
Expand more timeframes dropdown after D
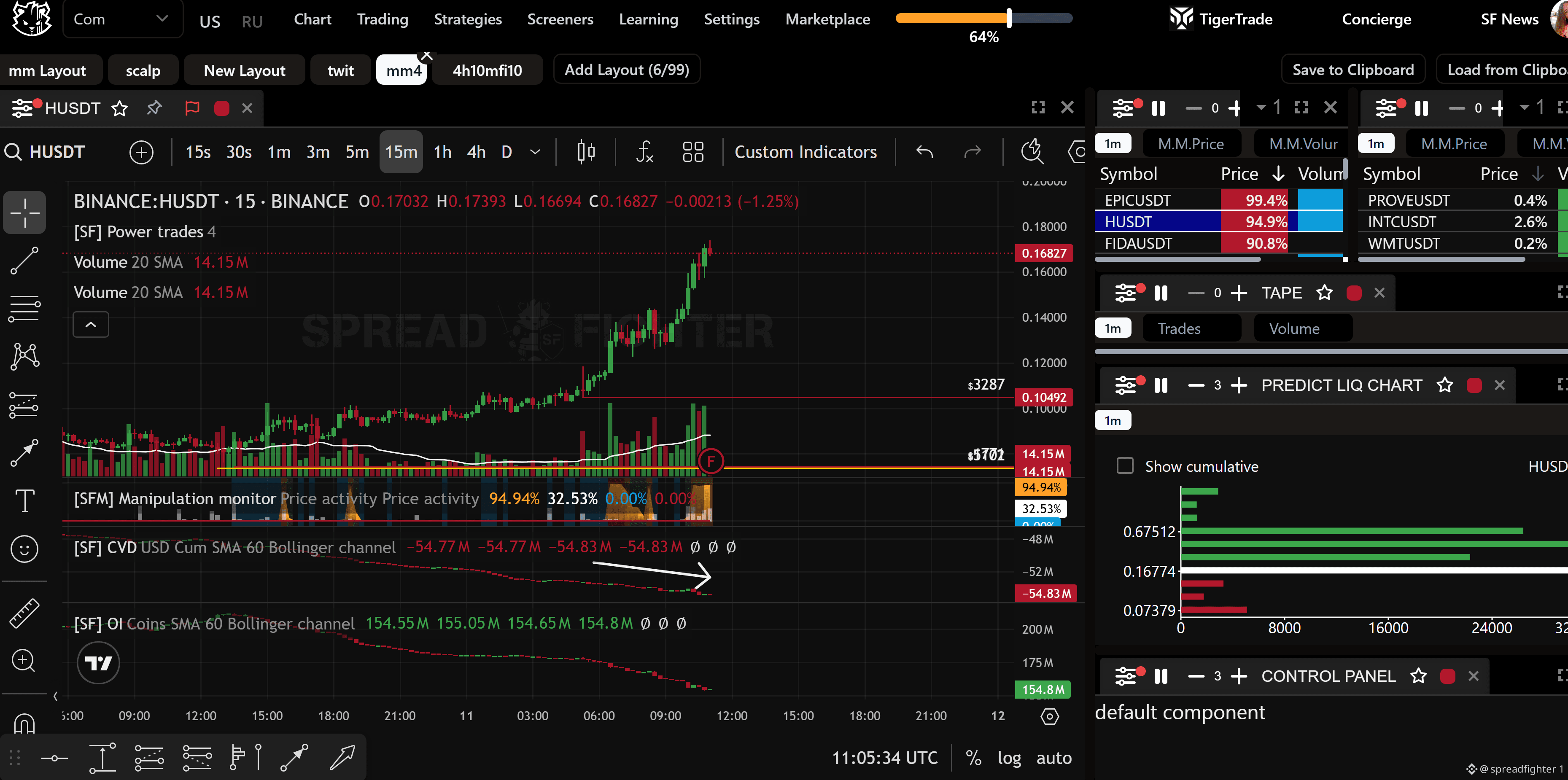[x=535, y=152]
